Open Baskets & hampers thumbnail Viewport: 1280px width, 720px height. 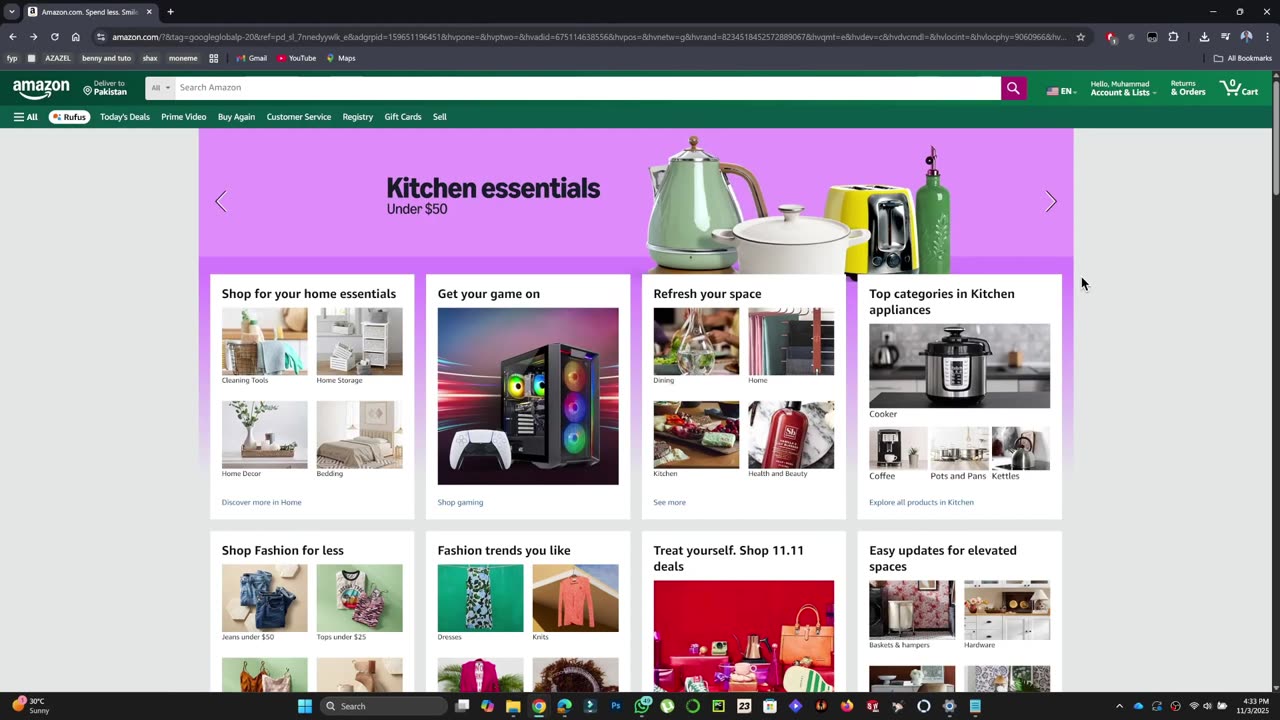[912, 610]
